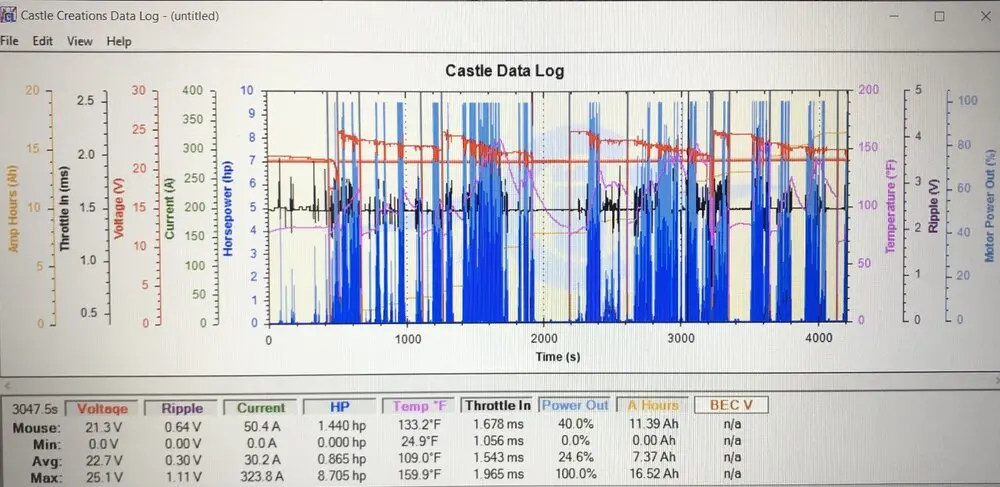Toggle the Throttle In series button
This screenshot has height=487, width=1000.
click(x=497, y=405)
